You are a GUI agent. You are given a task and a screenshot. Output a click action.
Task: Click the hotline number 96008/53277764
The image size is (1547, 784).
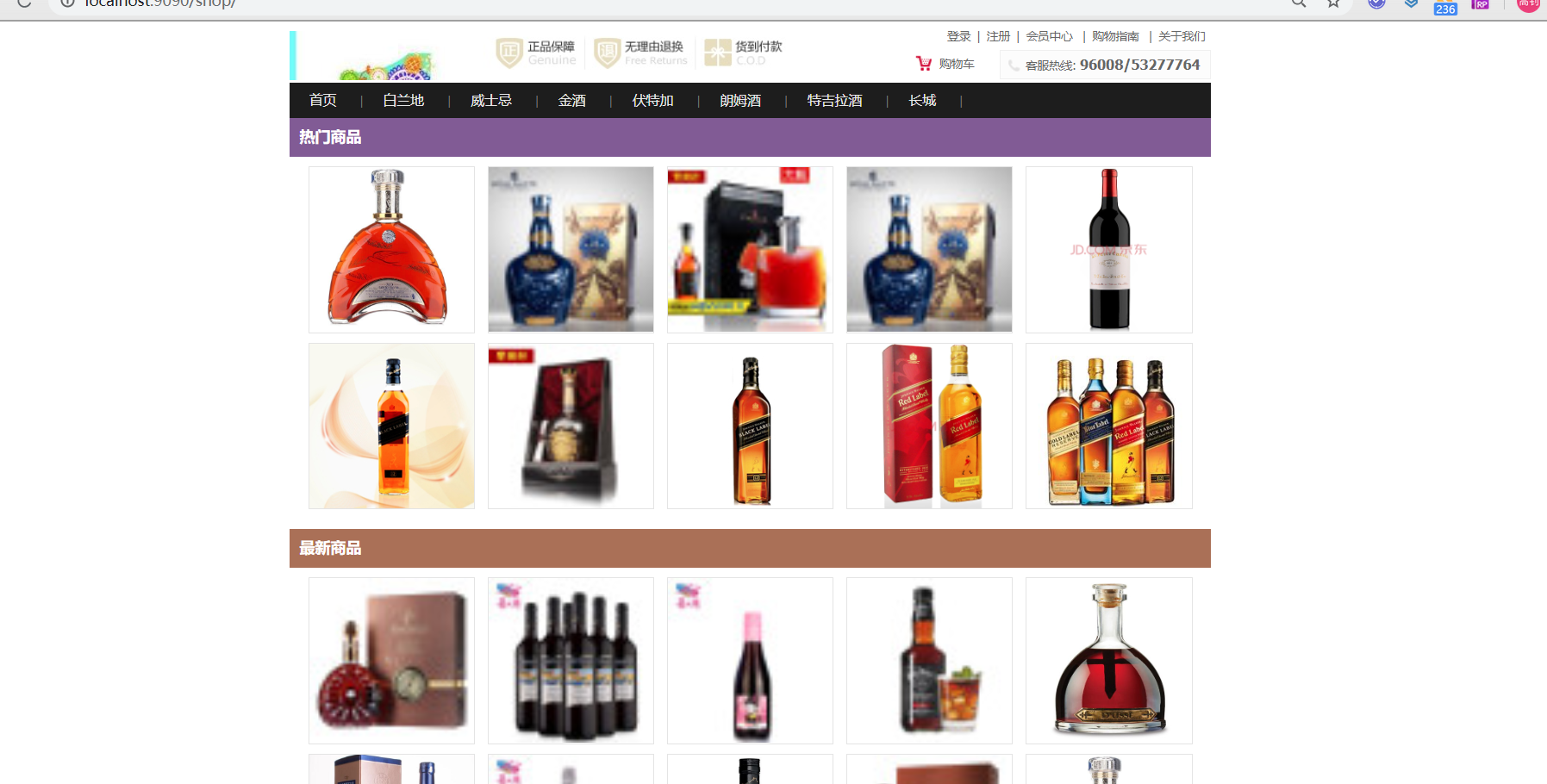point(1139,65)
